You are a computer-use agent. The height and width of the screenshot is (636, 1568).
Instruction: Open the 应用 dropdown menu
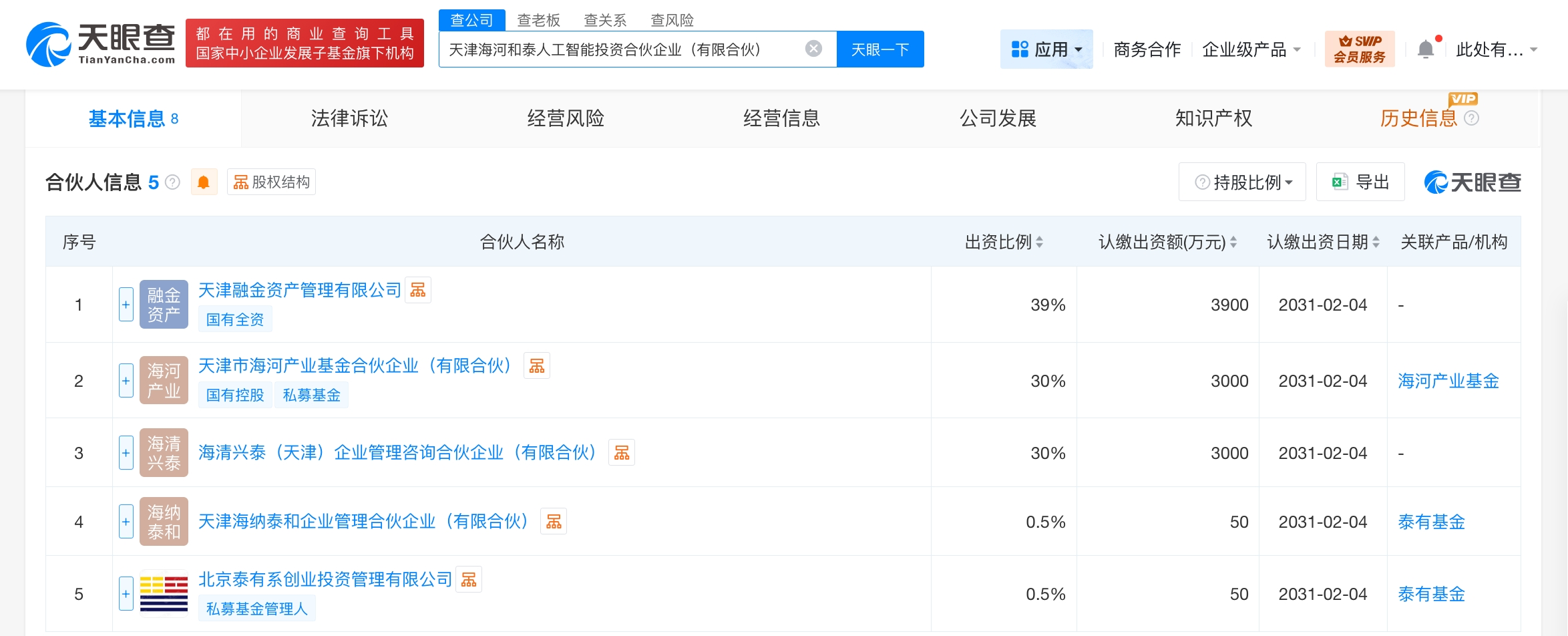[x=1046, y=49]
